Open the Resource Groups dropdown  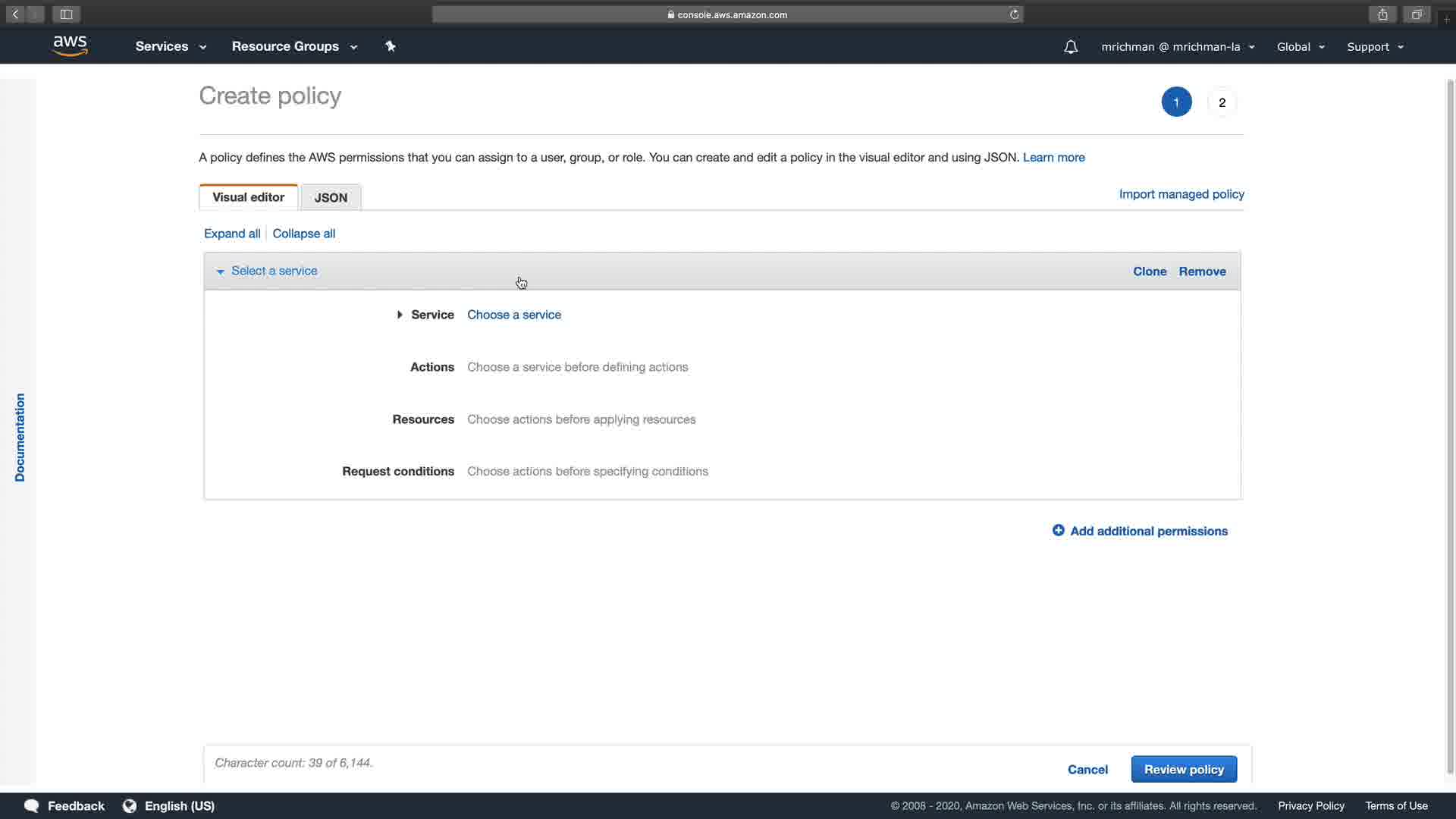(294, 46)
